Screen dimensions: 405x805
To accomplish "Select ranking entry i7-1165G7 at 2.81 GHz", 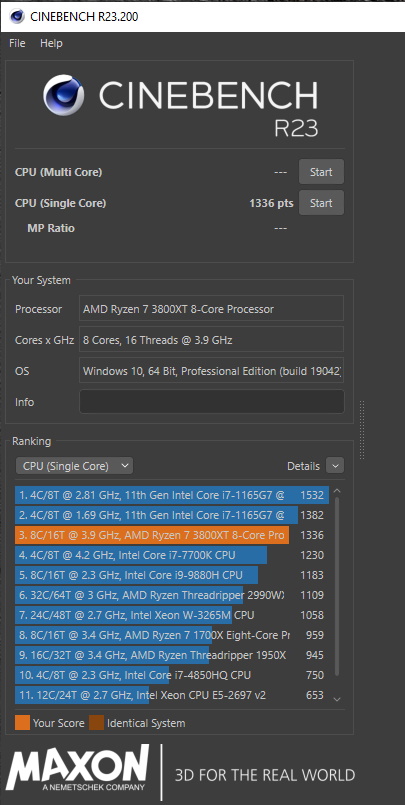I will point(172,495).
